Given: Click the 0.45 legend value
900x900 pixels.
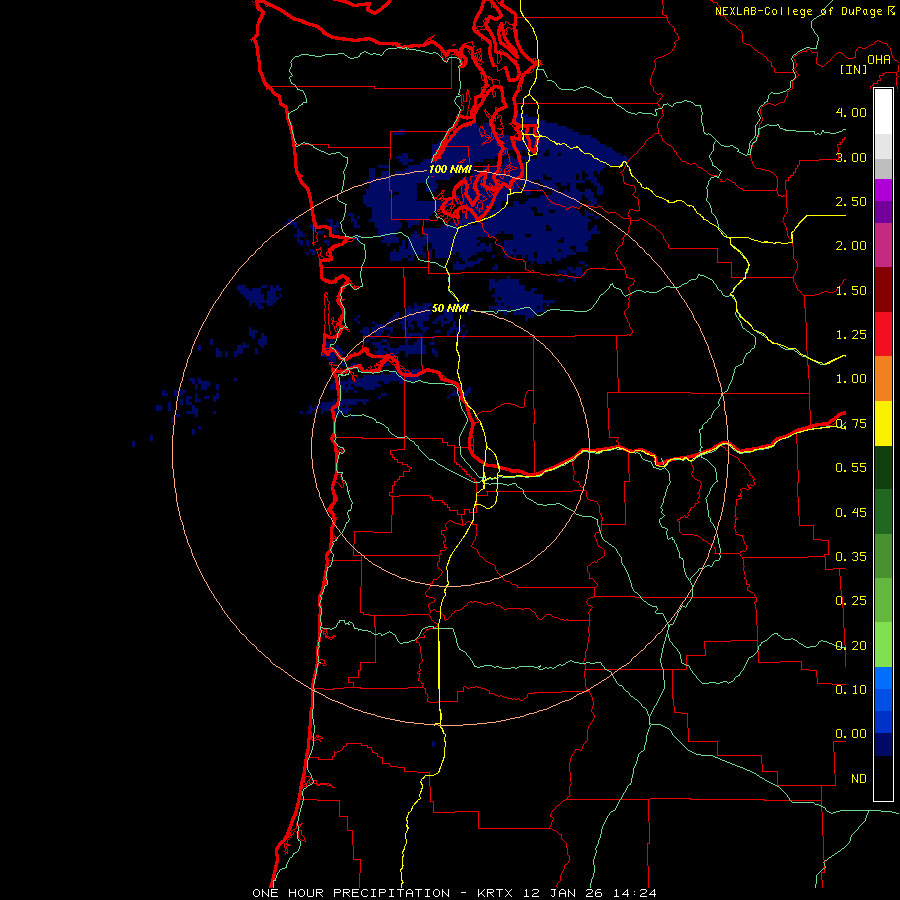Looking at the screenshot, I should (851, 513).
